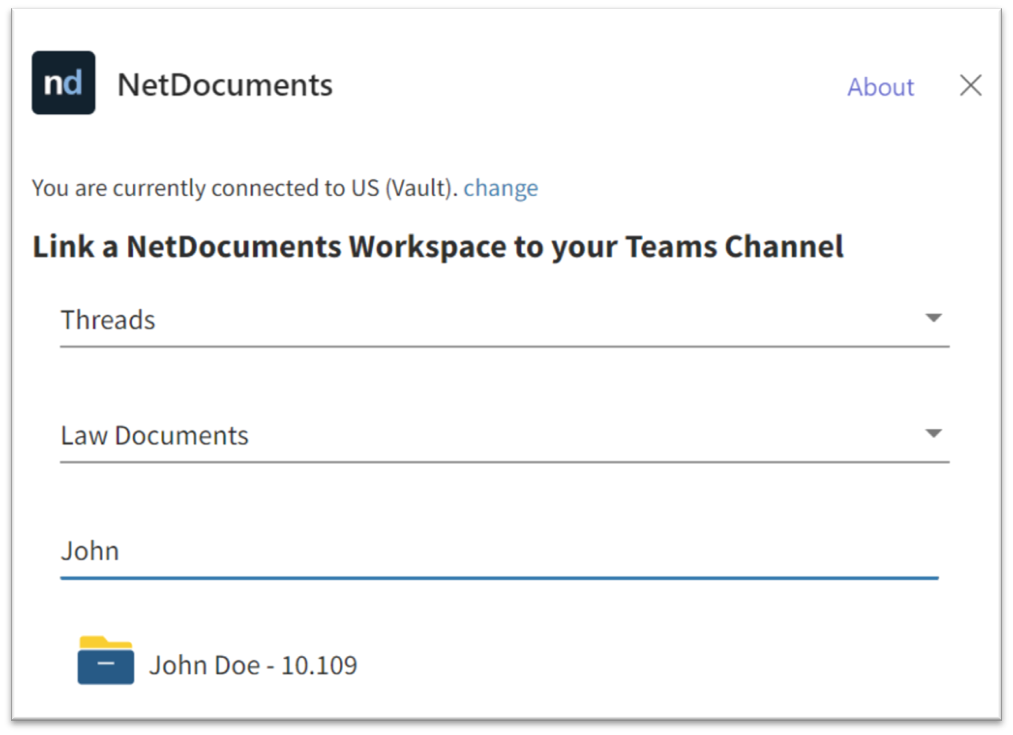Expand the Threads dropdown arrow
The width and height of the screenshot is (1013, 735).
(933, 318)
